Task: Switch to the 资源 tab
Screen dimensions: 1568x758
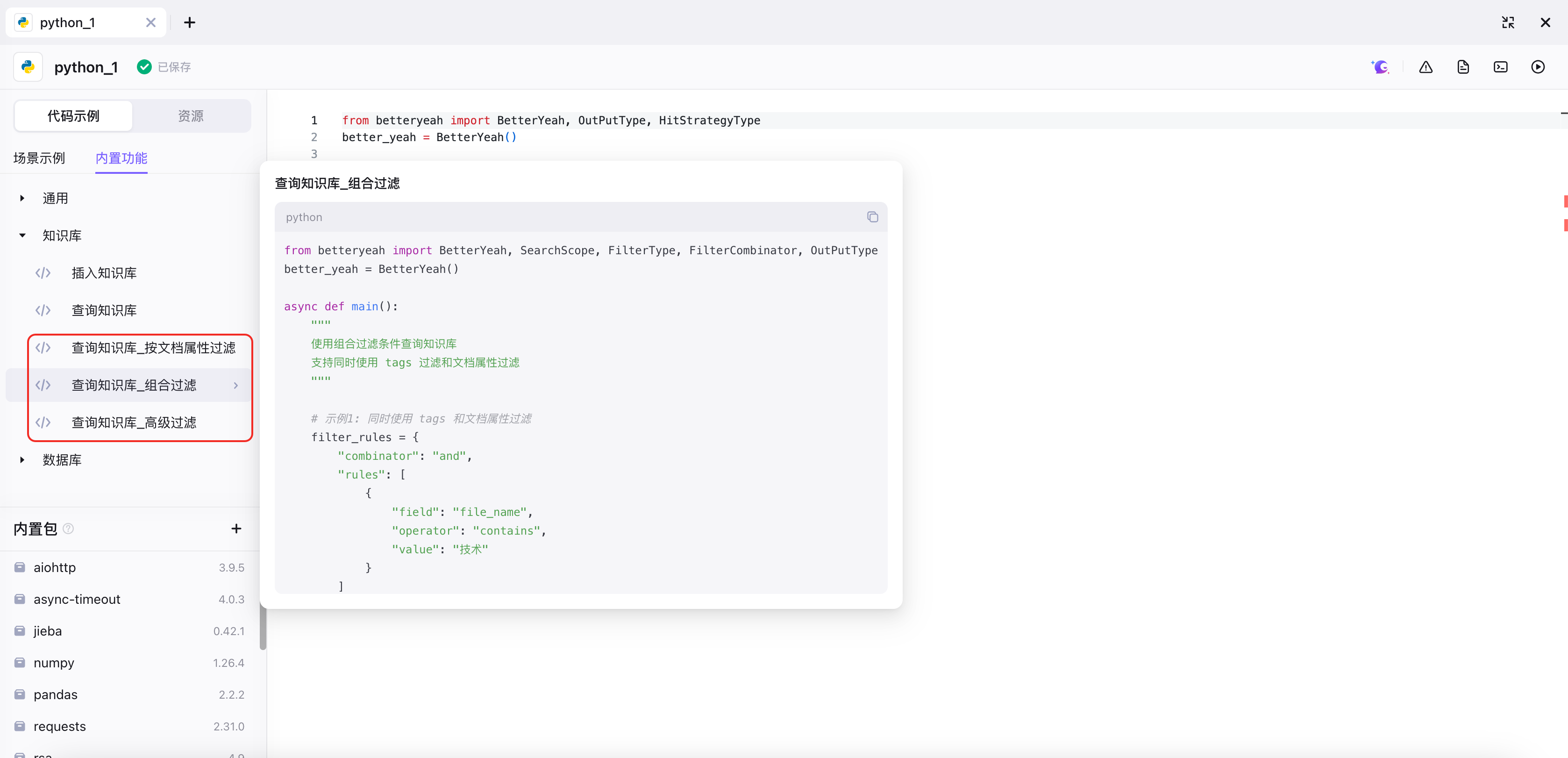Action: (x=191, y=116)
